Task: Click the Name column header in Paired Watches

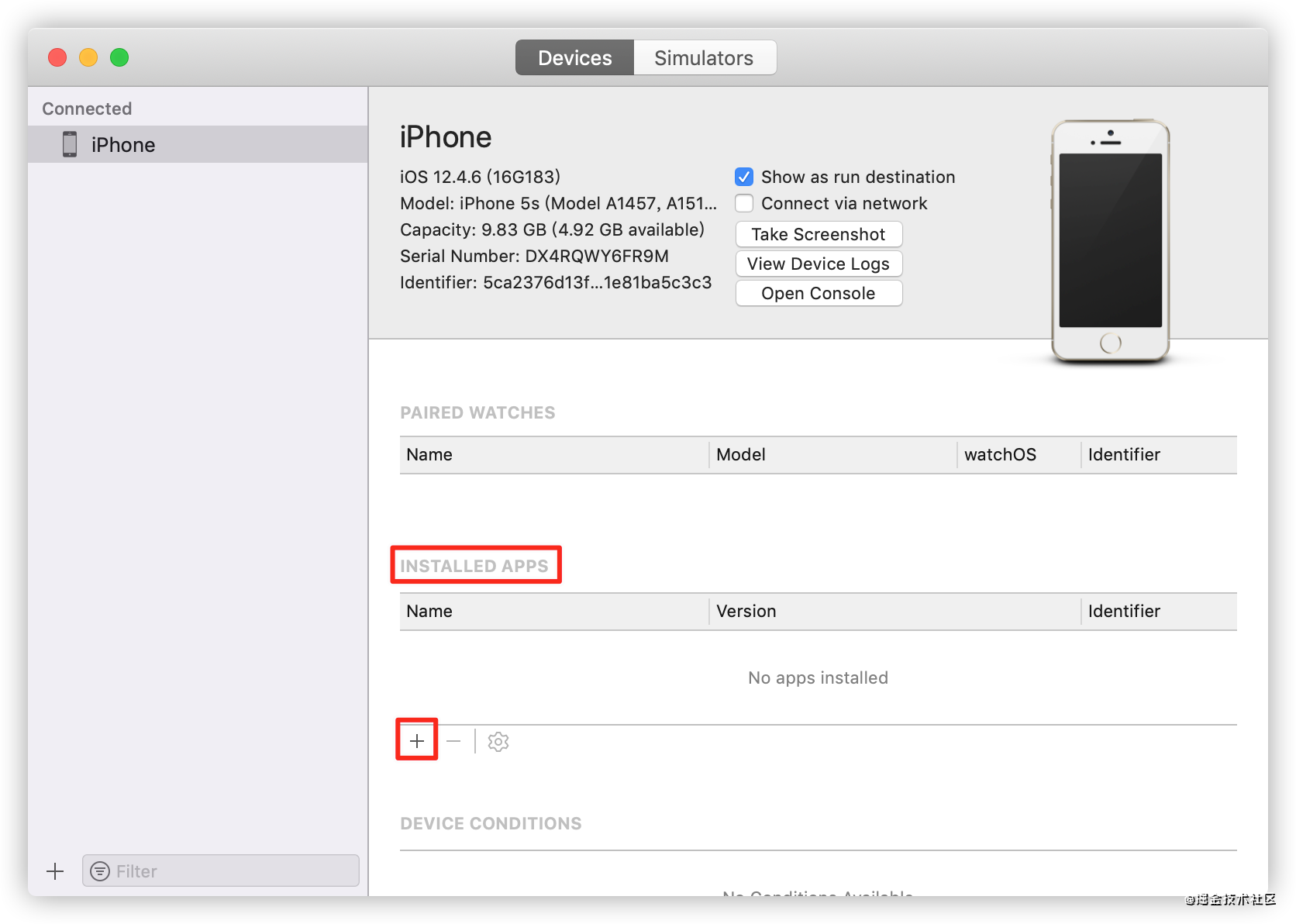Action: point(554,455)
